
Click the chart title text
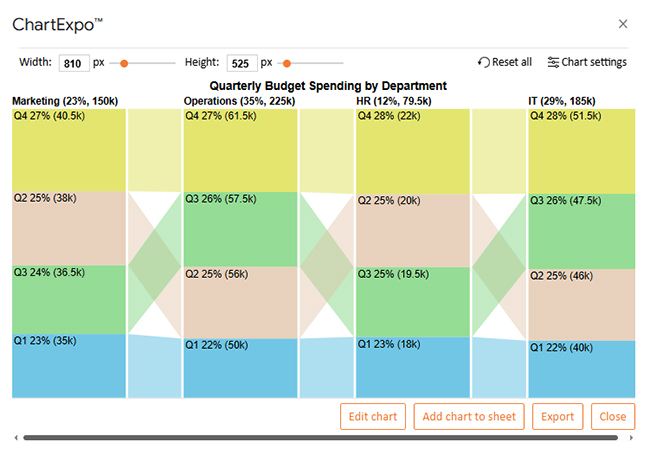(328, 86)
